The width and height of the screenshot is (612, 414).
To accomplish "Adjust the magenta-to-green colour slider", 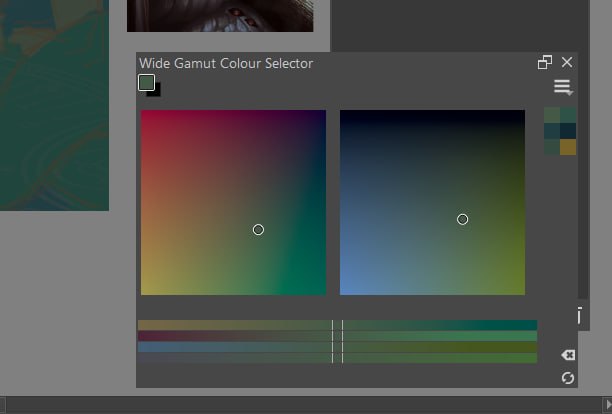I will pos(338,336).
